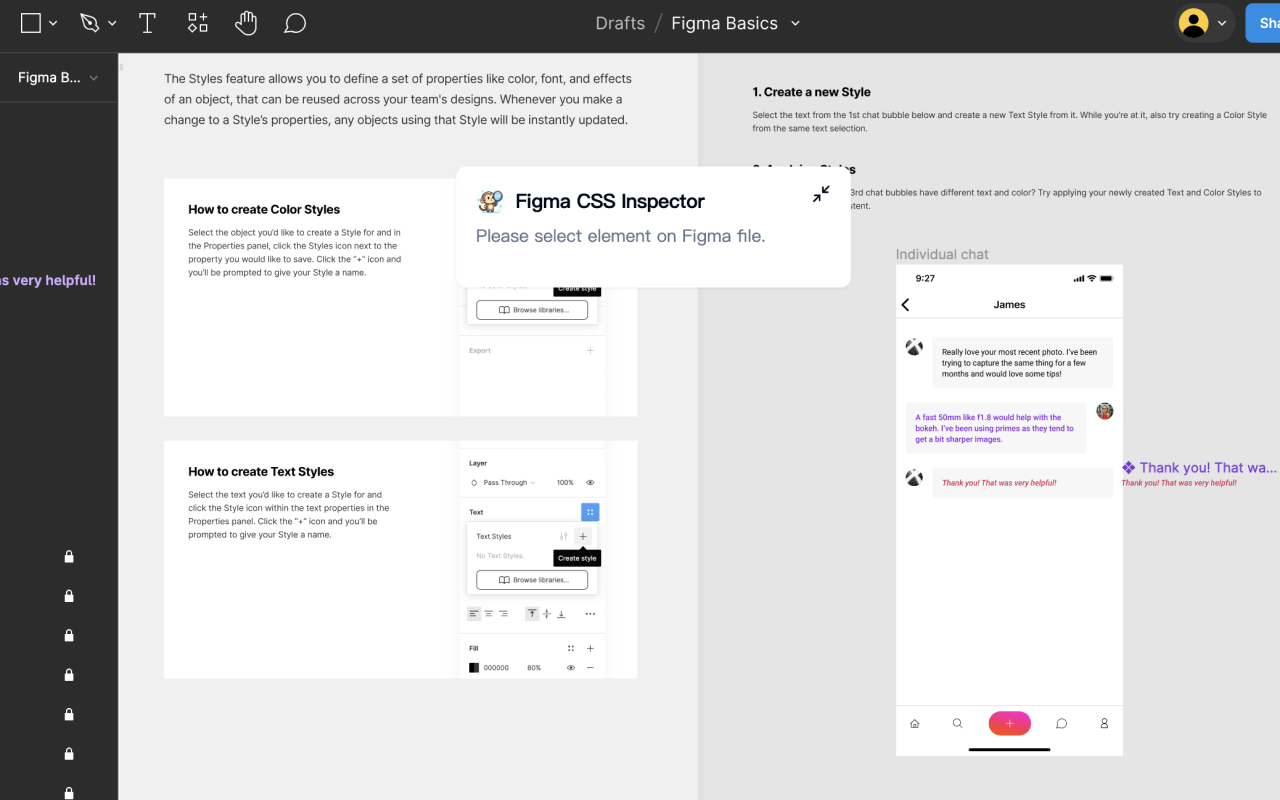
Task: Click the style settings sliders icon beside Text Styles
Action: (563, 536)
